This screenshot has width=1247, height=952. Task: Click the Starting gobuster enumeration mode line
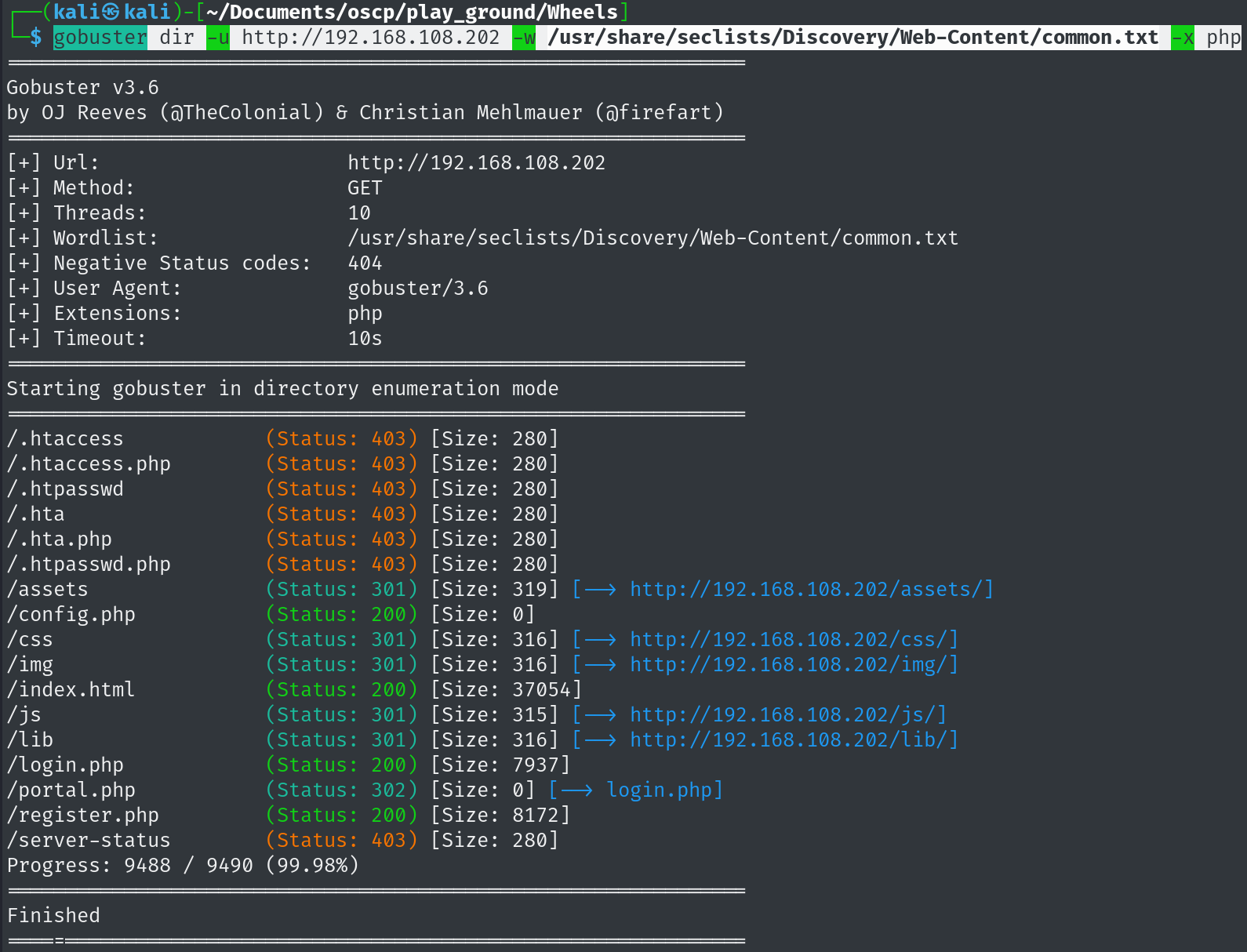coord(282,388)
